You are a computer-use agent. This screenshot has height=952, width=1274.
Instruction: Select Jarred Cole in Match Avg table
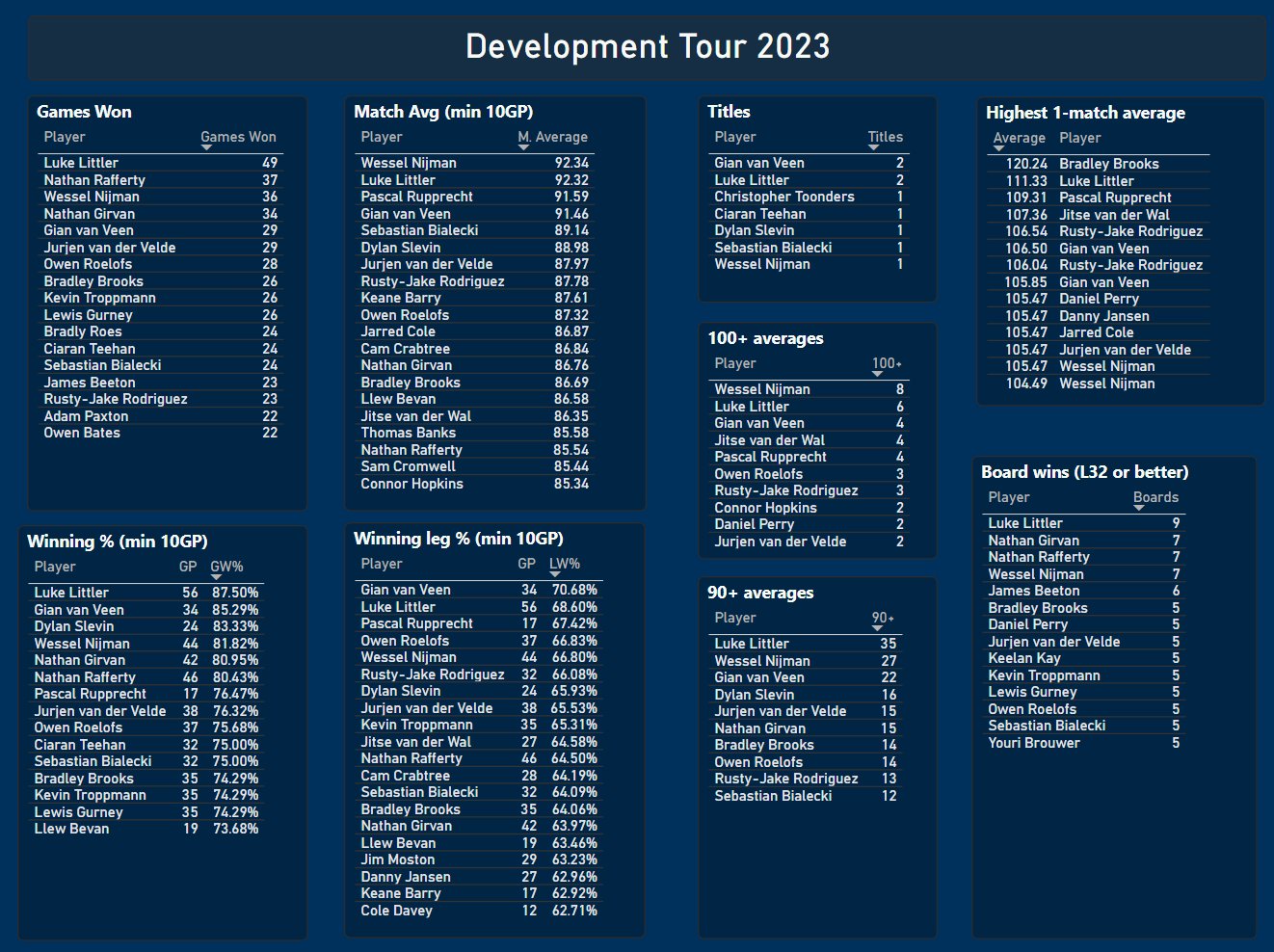coord(398,331)
